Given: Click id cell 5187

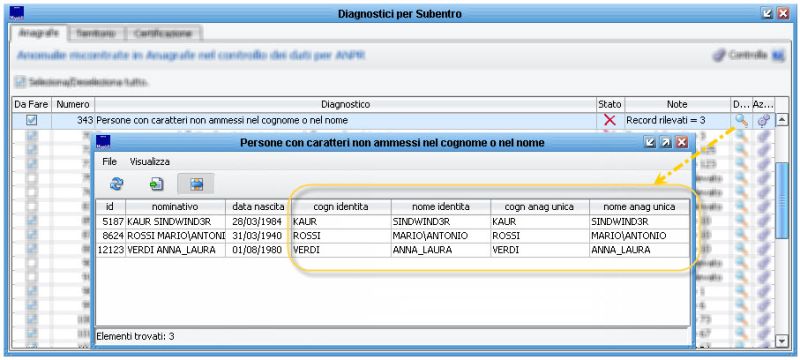Looking at the screenshot, I should pos(111,222).
